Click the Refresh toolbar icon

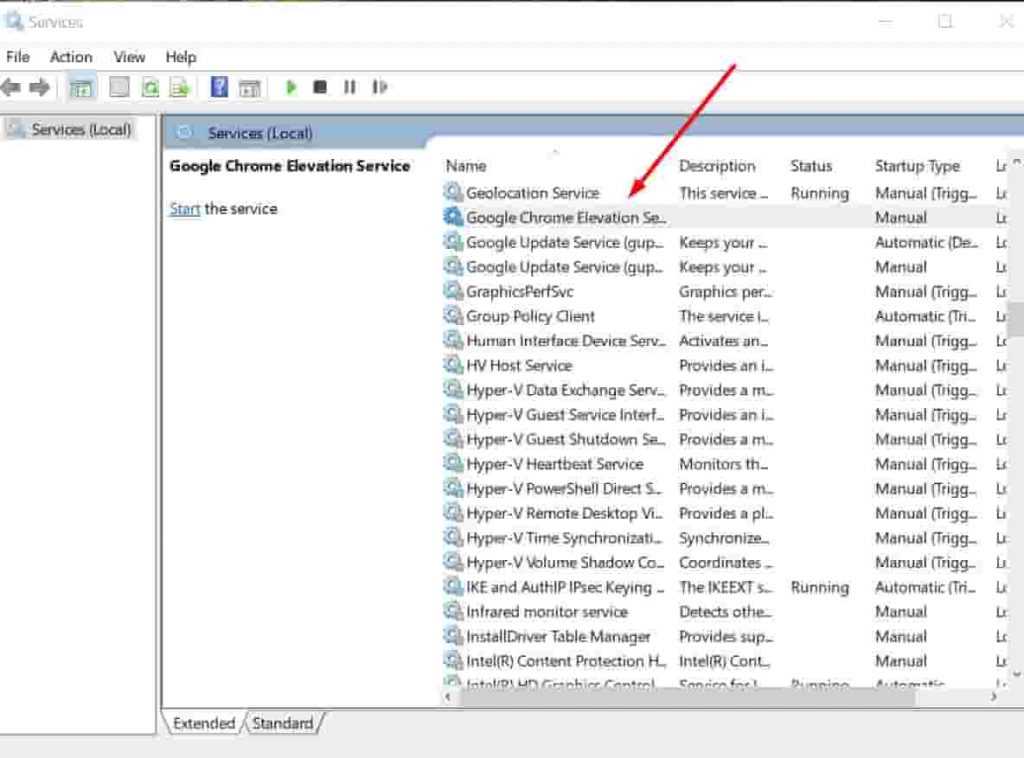(150, 87)
